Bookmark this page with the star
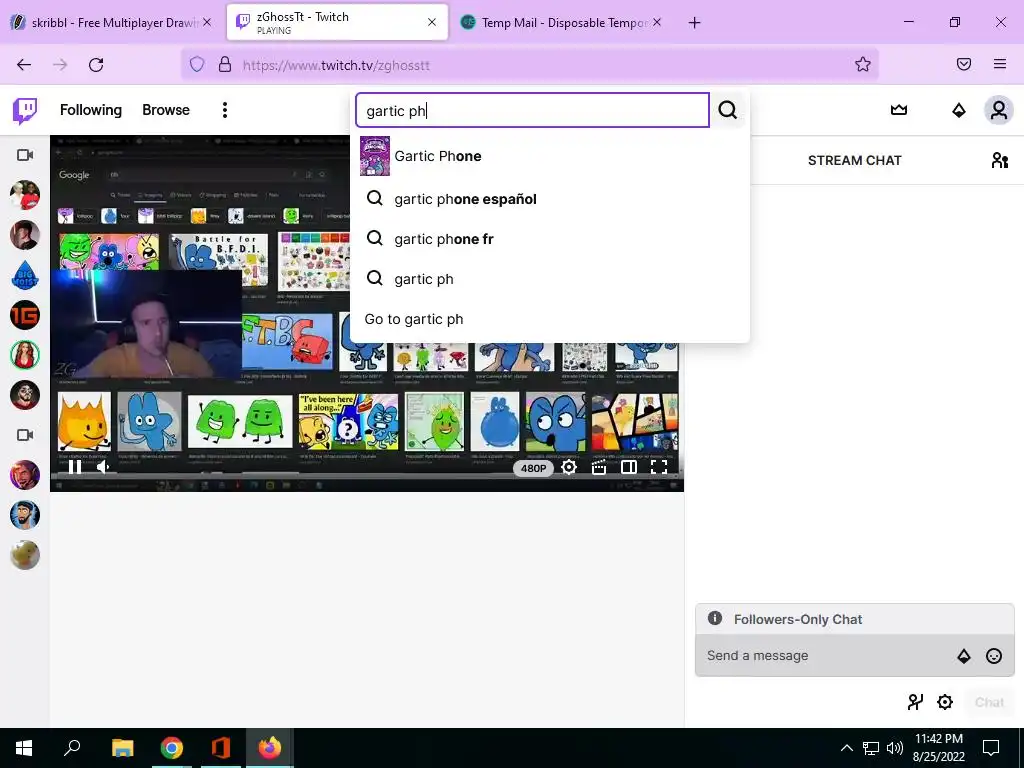 pyautogui.click(x=863, y=64)
